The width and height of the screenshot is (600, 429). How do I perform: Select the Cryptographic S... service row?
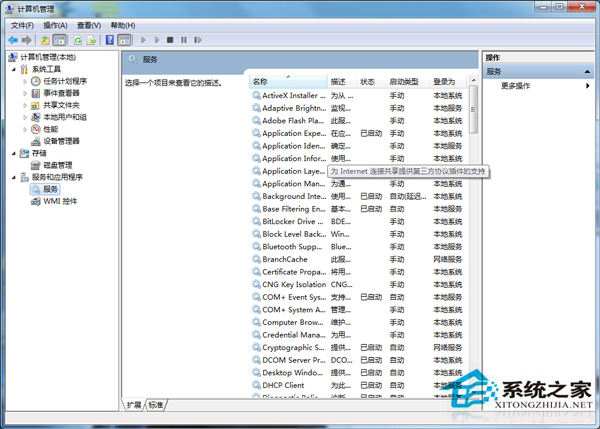point(359,347)
